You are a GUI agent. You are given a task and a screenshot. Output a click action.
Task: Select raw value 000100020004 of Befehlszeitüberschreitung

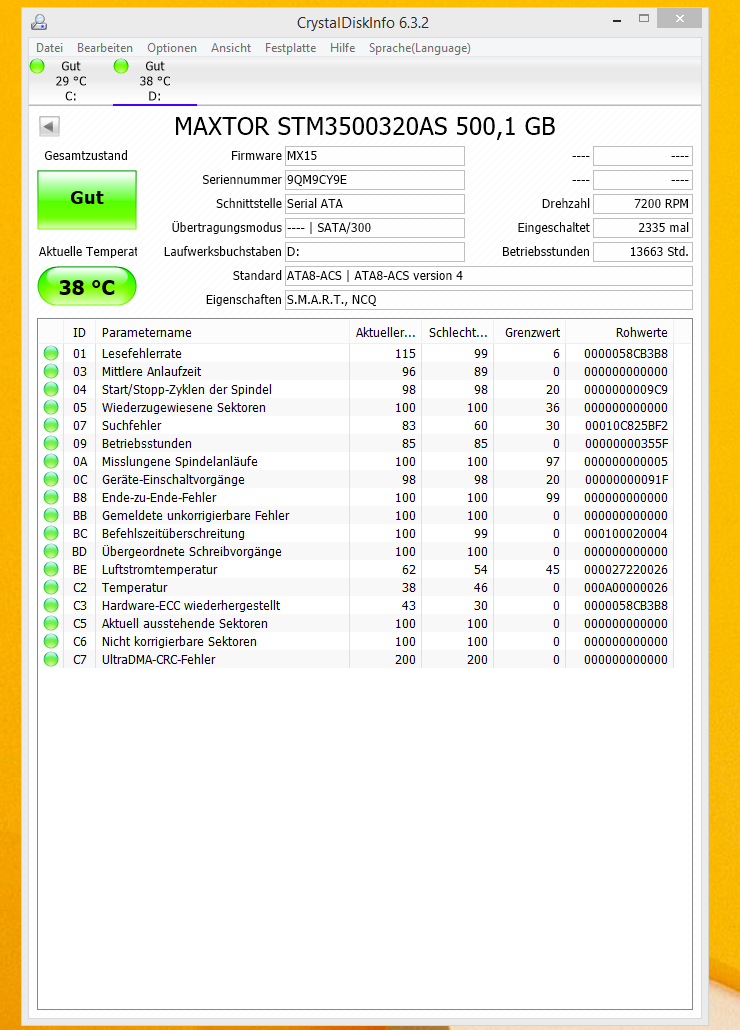tap(626, 533)
